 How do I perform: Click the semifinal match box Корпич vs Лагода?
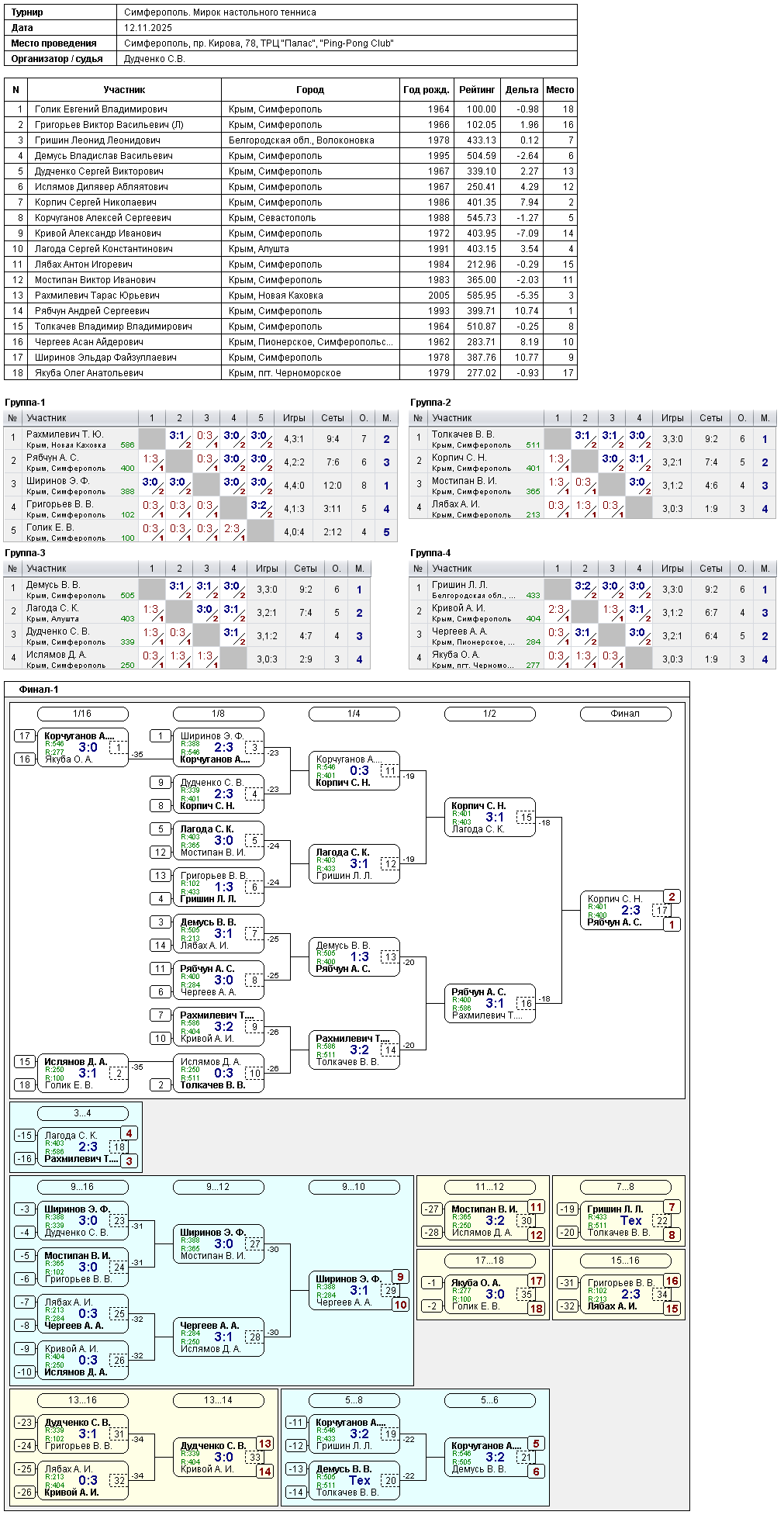pos(489,818)
